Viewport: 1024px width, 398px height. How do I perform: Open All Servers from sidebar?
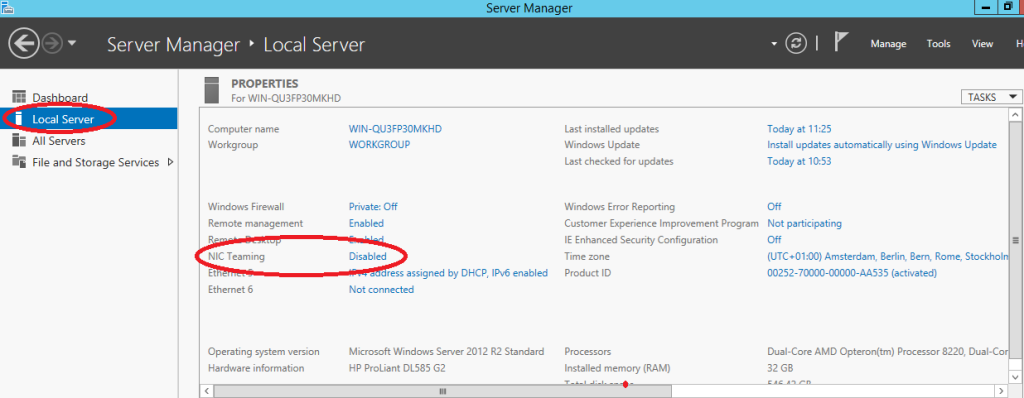(x=58, y=141)
